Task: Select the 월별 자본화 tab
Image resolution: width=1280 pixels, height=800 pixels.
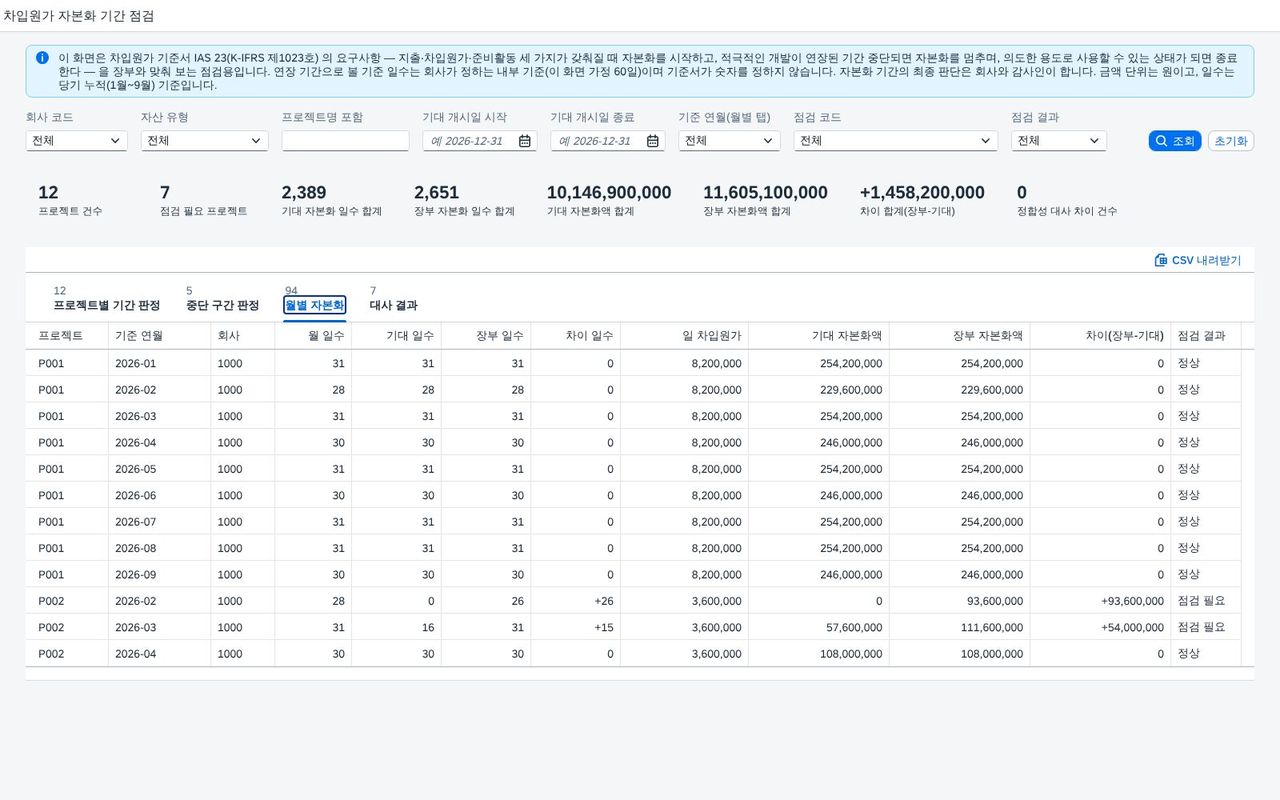Action: 315,305
